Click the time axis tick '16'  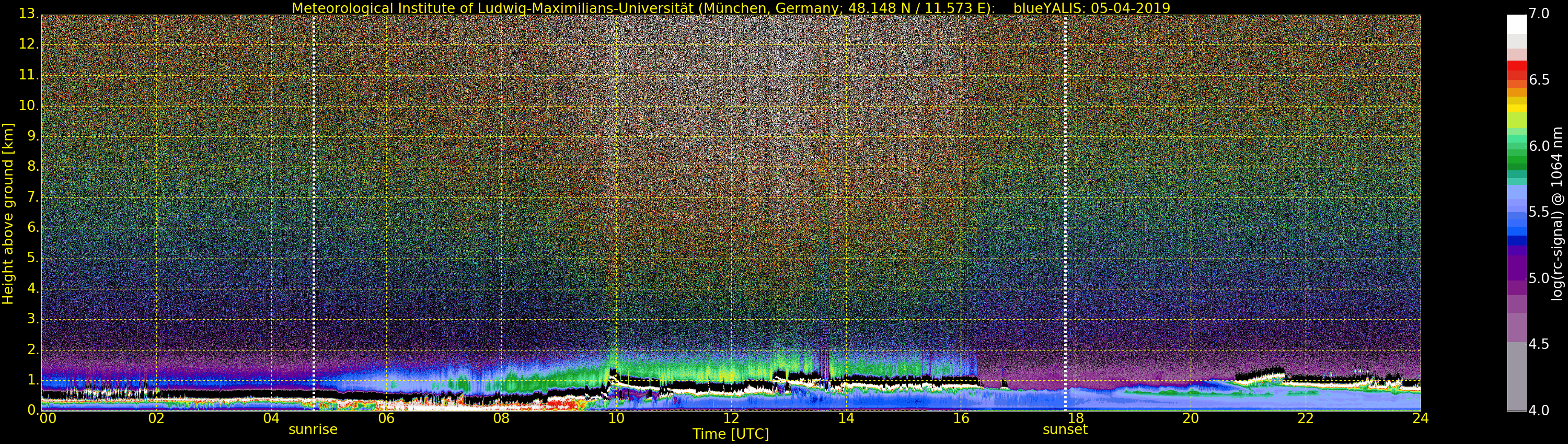(961, 418)
